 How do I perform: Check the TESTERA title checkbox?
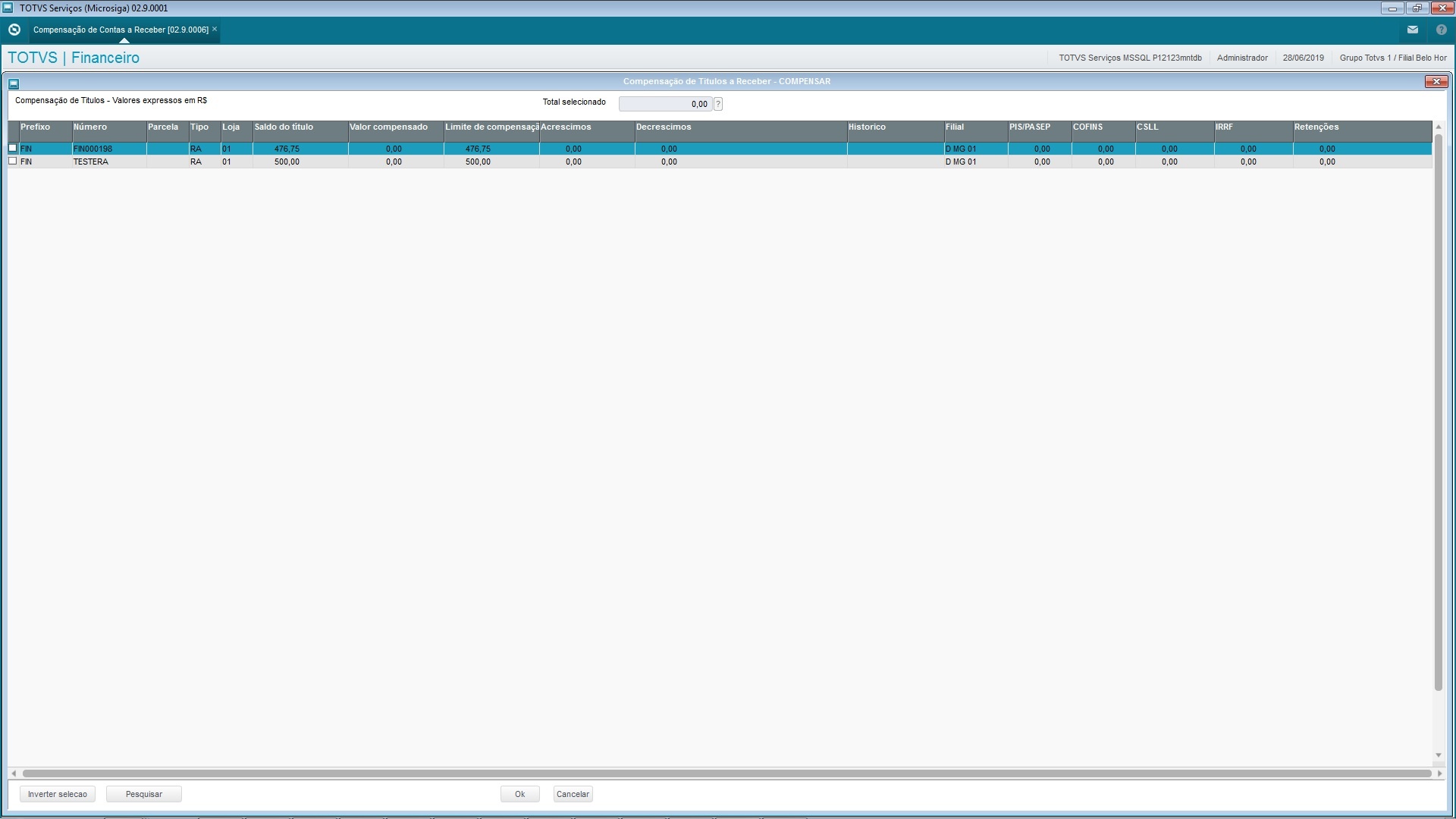click(x=13, y=162)
